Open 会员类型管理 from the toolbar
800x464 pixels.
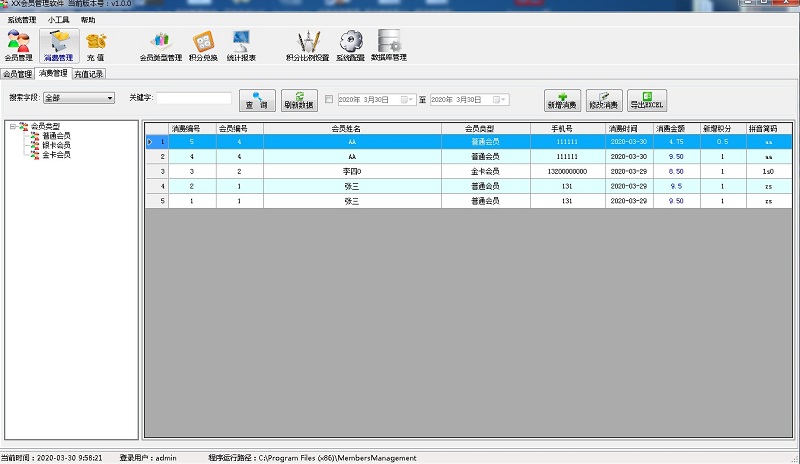pyautogui.click(x=160, y=46)
